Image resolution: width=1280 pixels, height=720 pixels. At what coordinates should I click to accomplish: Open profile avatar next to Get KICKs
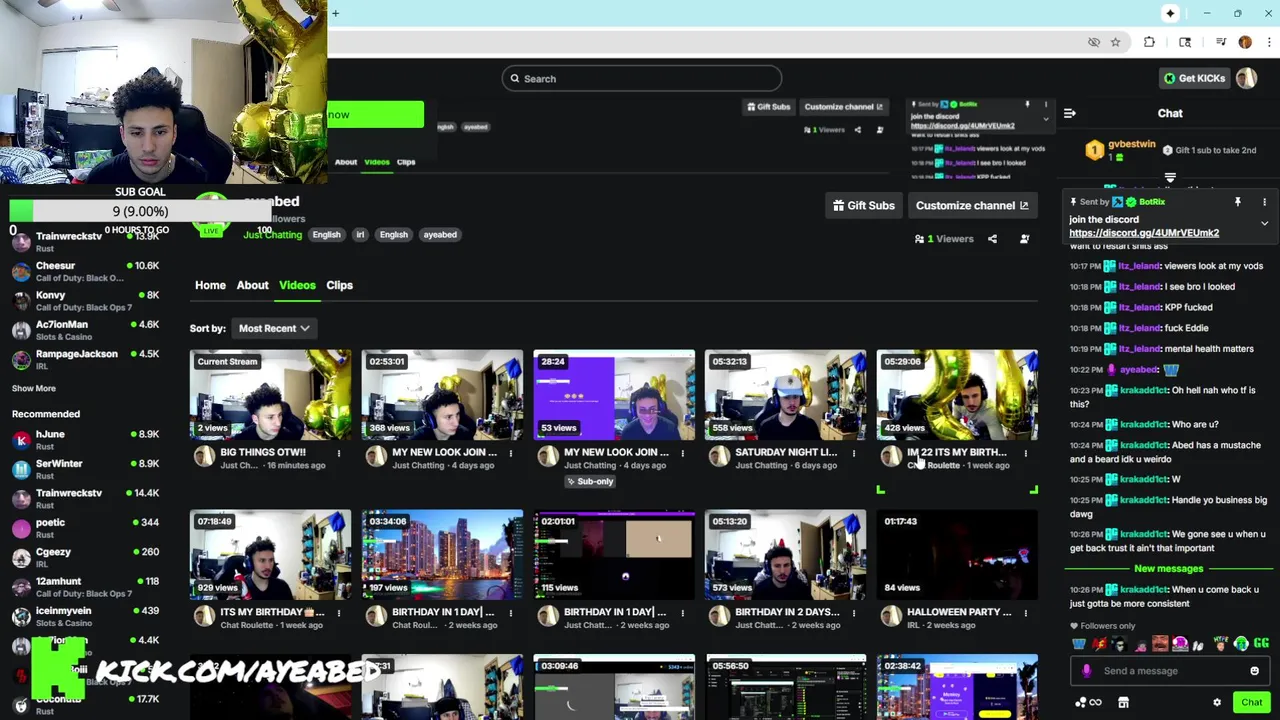click(1246, 78)
